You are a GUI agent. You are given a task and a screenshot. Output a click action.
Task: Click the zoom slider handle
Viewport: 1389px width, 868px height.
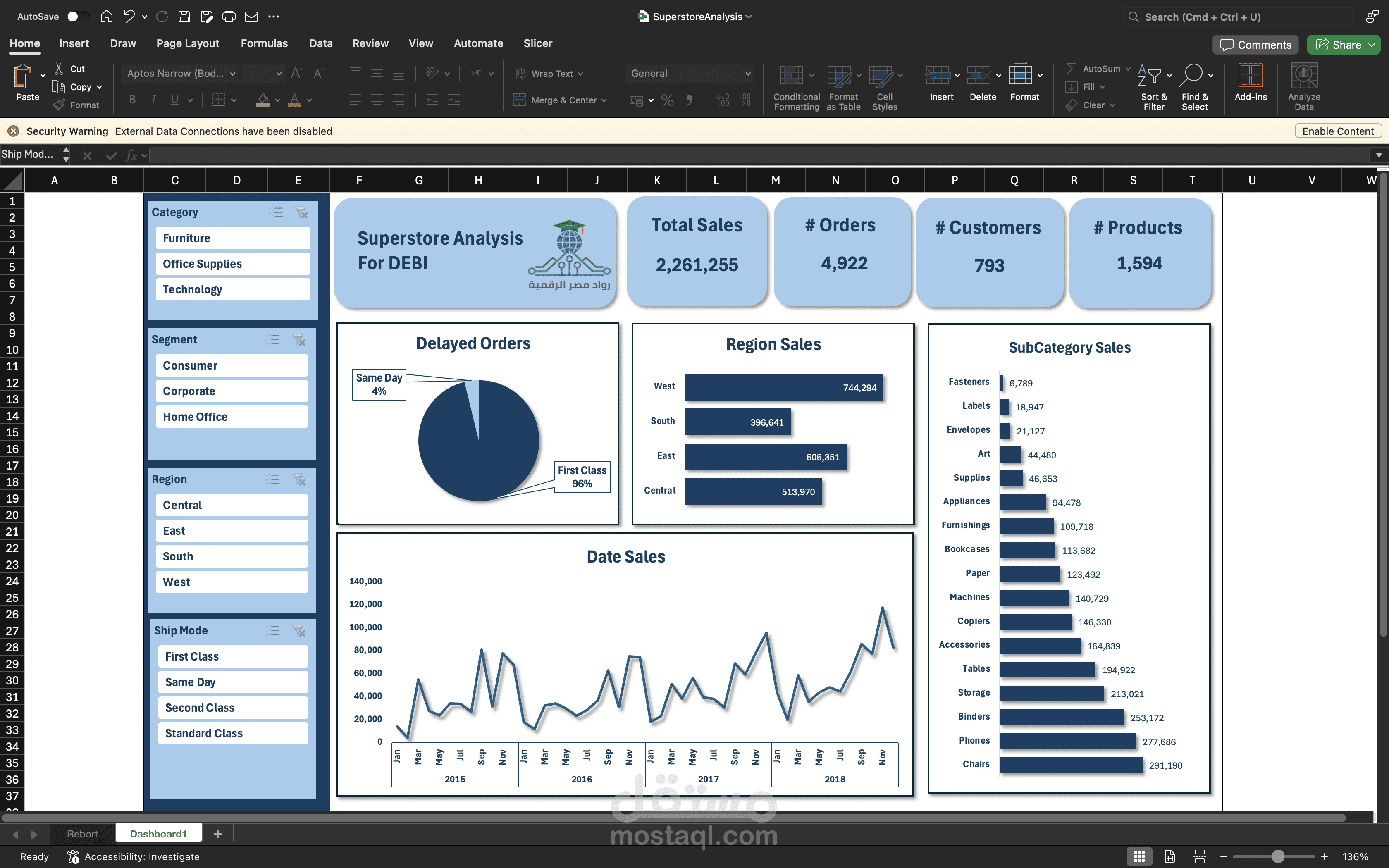tap(1278, 856)
